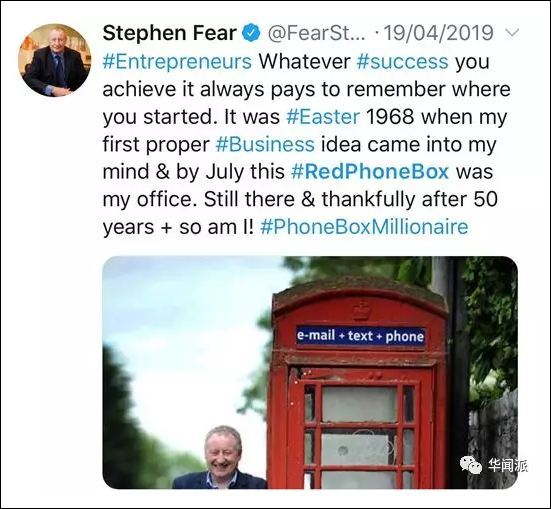Image resolution: width=551 pixels, height=509 pixels.
Task: Click the e-mail + text + phone sign
Action: 361,336
